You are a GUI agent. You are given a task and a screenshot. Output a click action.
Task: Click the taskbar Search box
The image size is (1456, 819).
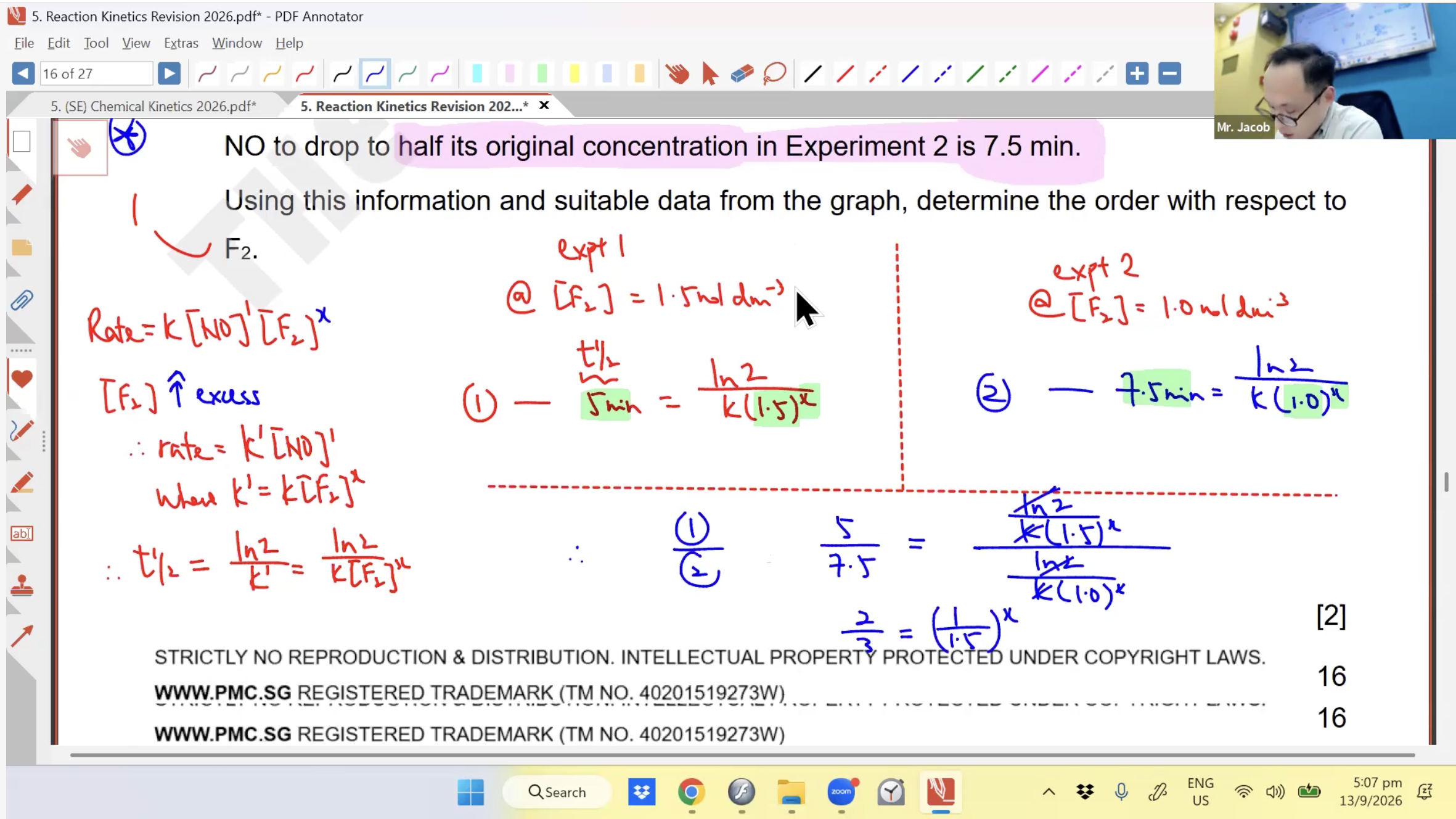pos(557,792)
